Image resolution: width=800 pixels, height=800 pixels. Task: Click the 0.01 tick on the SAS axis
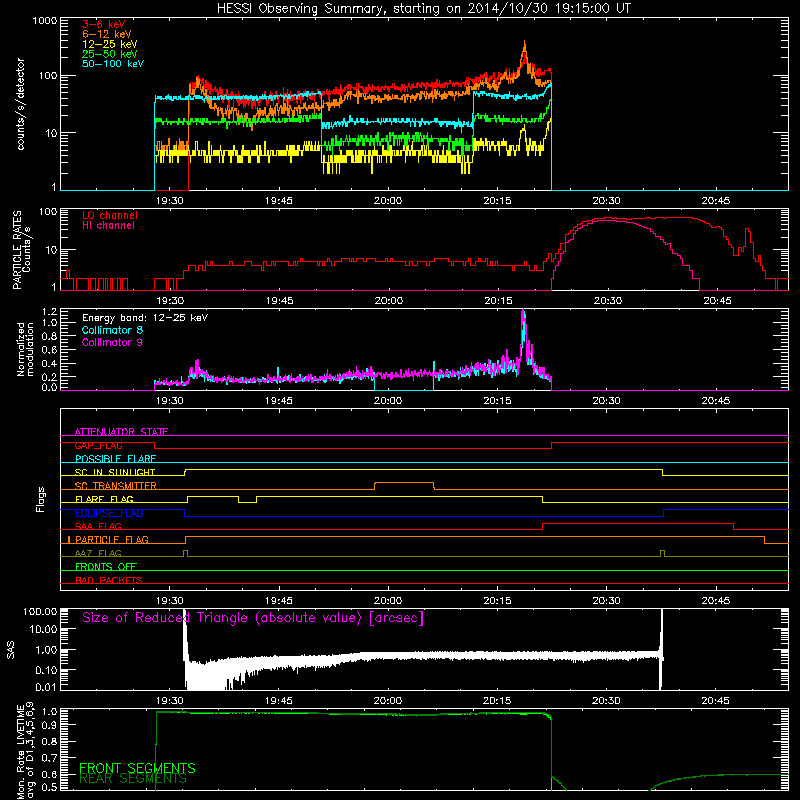coord(46,687)
